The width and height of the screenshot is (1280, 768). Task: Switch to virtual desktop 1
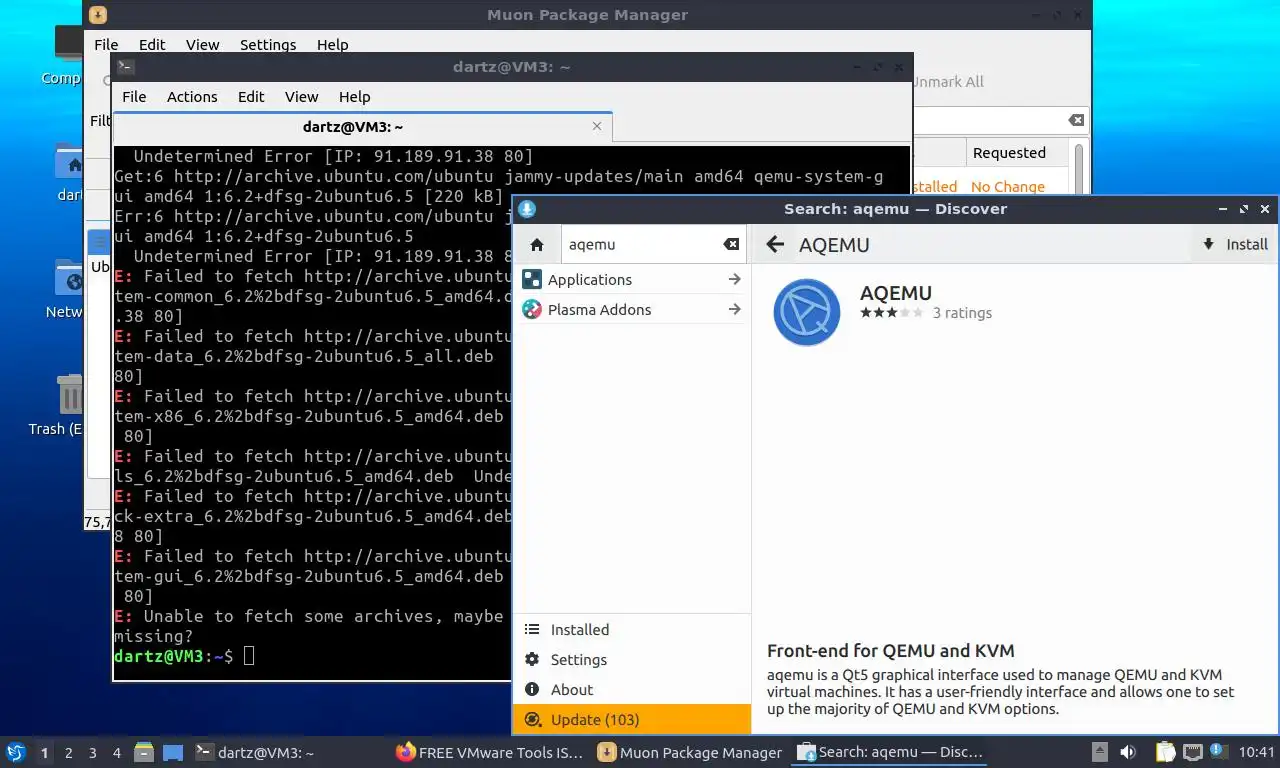tap(44, 752)
